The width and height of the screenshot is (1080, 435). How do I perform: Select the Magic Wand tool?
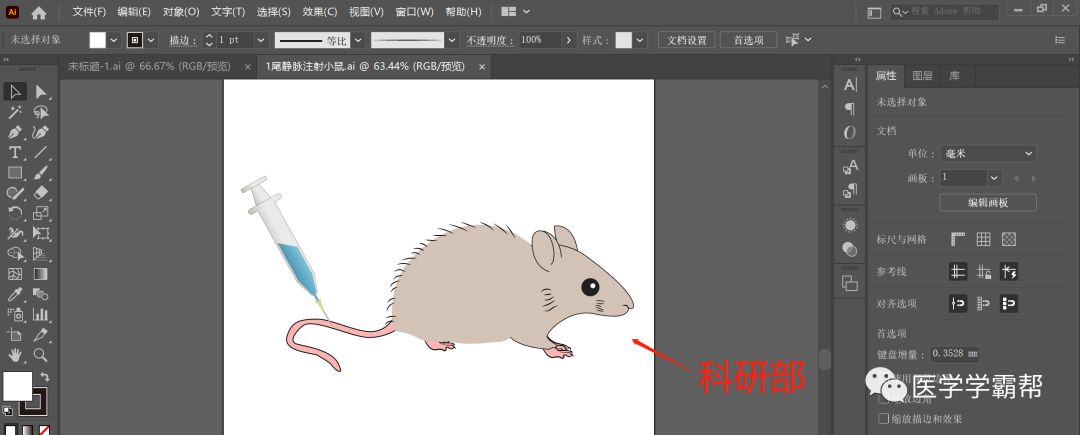15,112
